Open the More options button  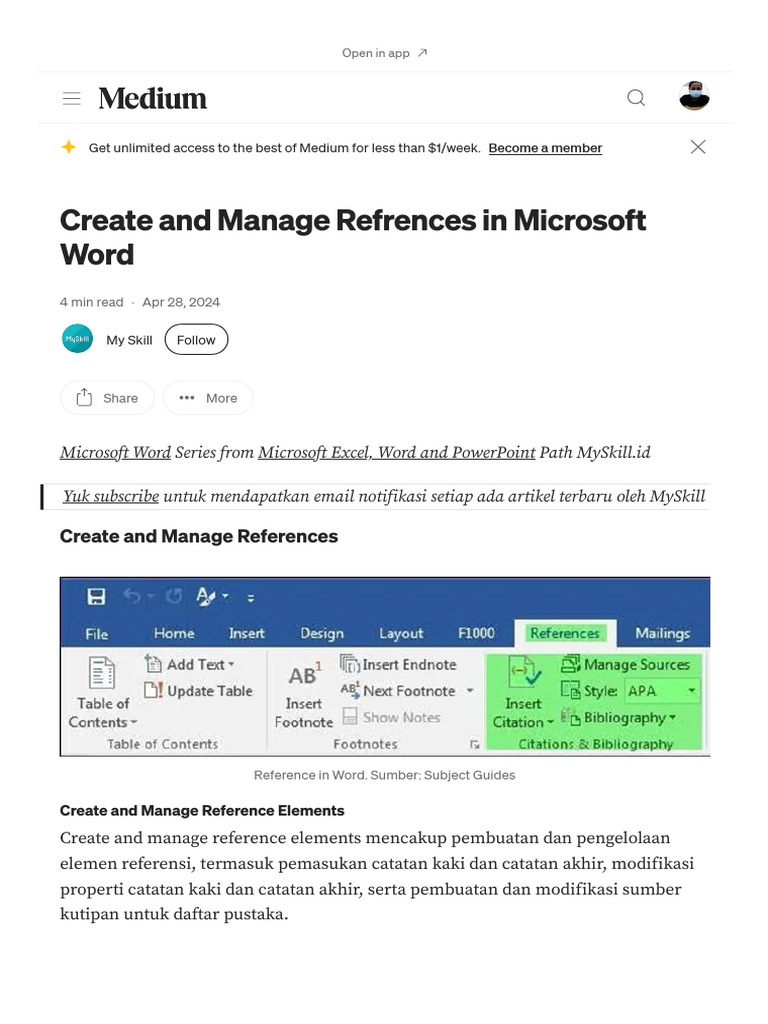208,398
